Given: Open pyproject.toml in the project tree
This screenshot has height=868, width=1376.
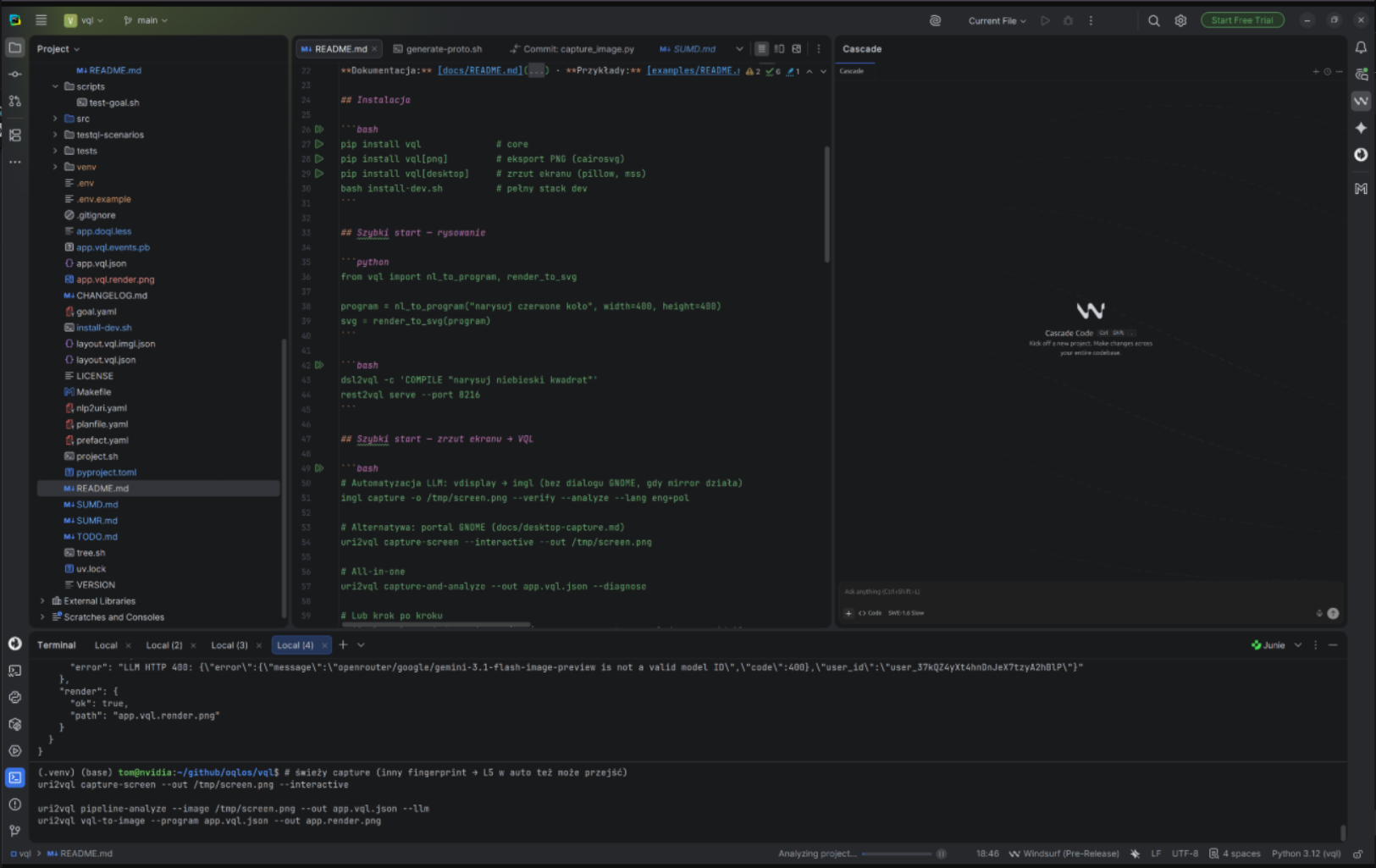Looking at the screenshot, I should [106, 473].
